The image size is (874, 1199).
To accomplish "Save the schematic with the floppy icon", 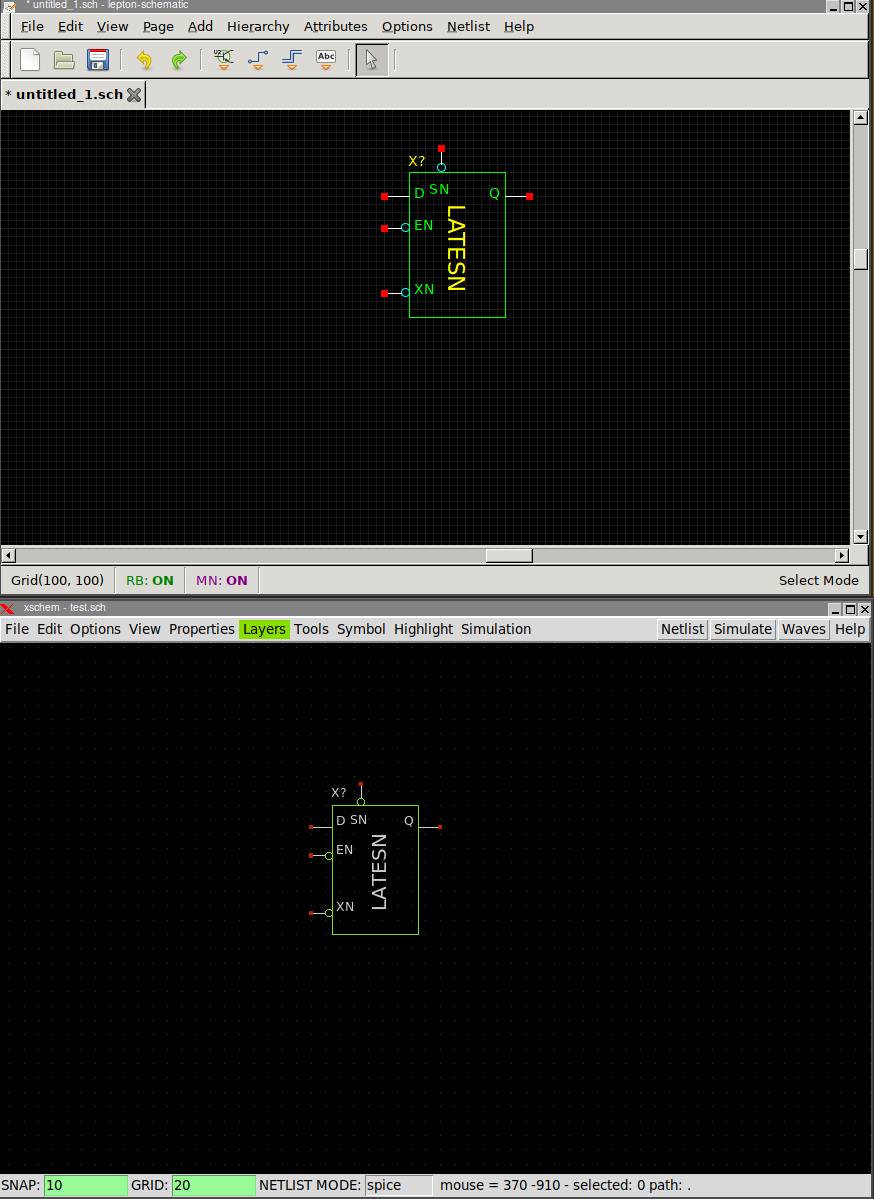I will point(97,60).
